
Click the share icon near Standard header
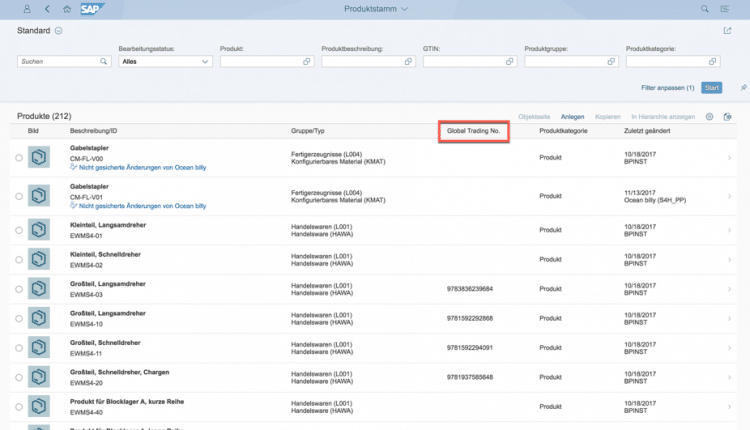(727, 31)
